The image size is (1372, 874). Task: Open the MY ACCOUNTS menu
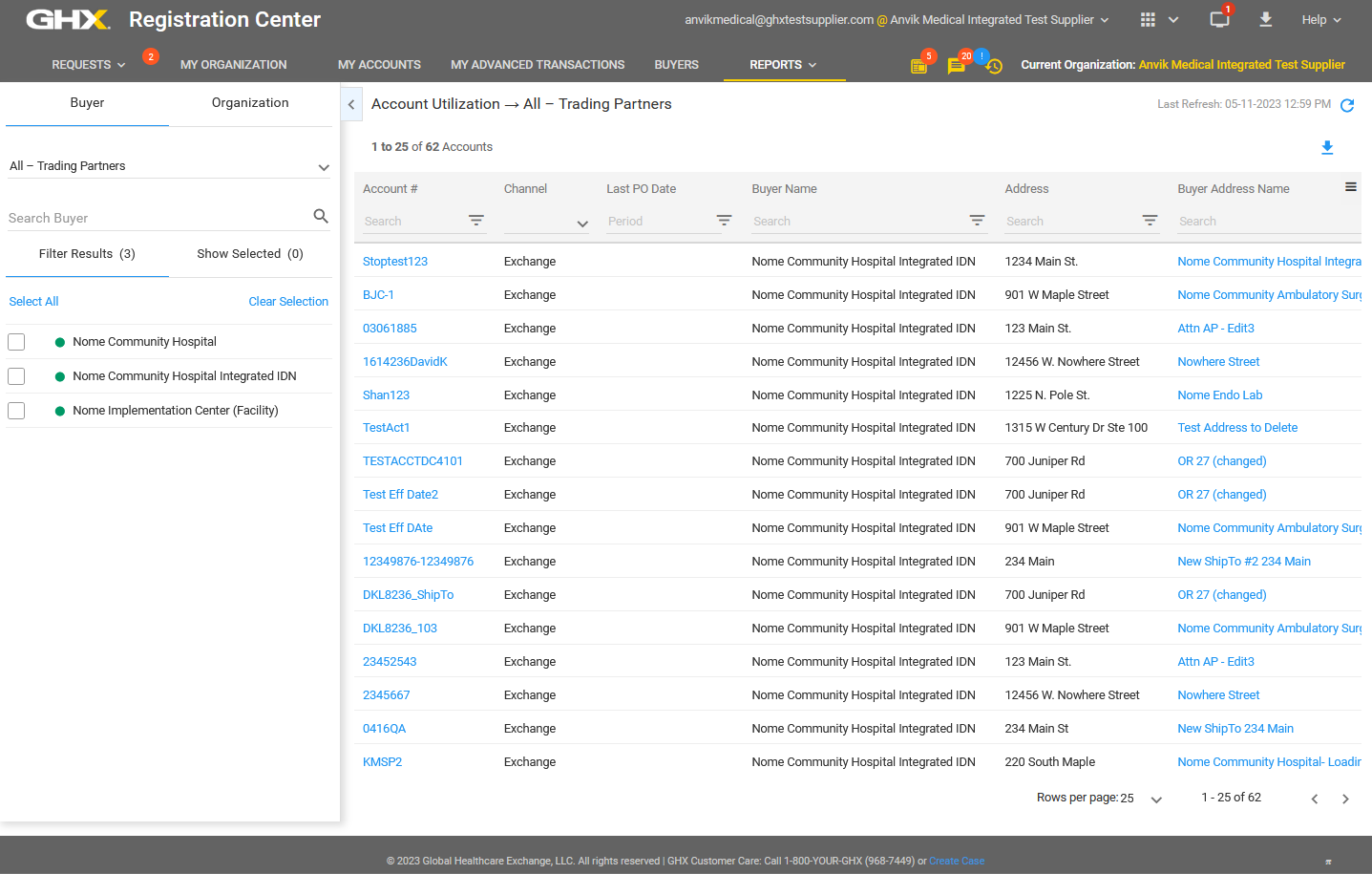coord(379,65)
